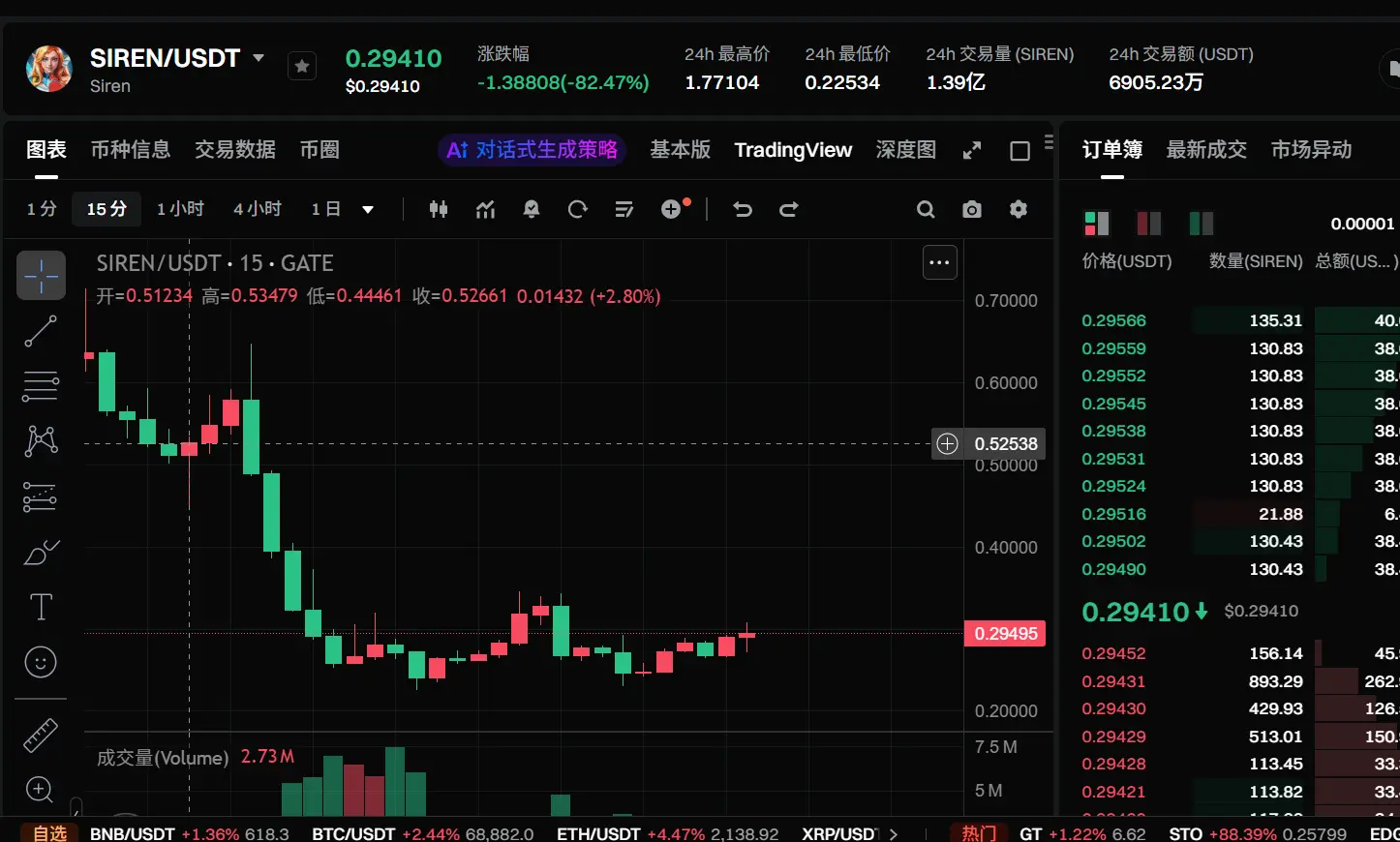The image size is (1400, 842).
Task: Click the crosshair price label plus button
Action: 947,443
